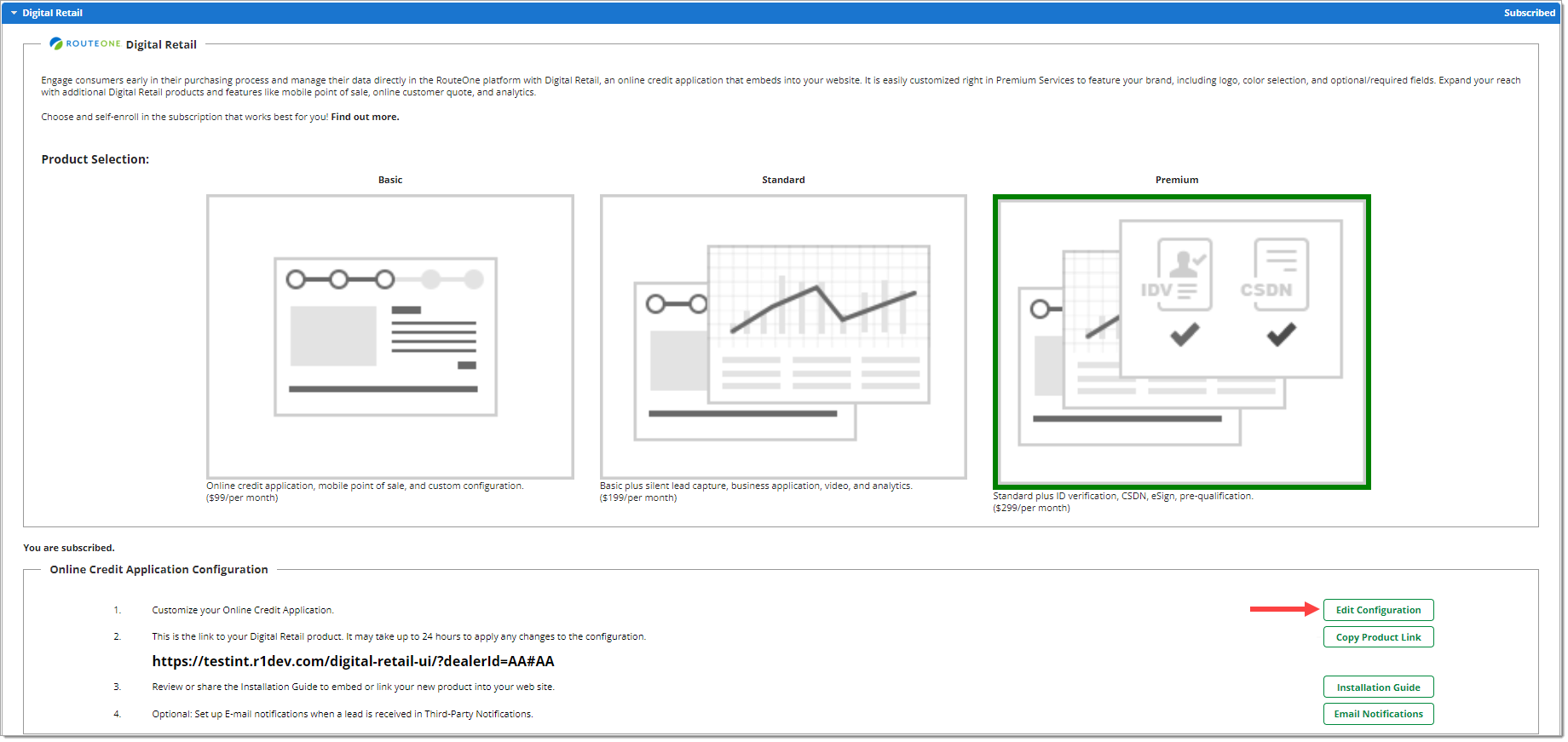The height and width of the screenshot is (742, 1568).
Task: Click 'Review or share the Installation Guide' step text
Action: pyautogui.click(x=353, y=687)
